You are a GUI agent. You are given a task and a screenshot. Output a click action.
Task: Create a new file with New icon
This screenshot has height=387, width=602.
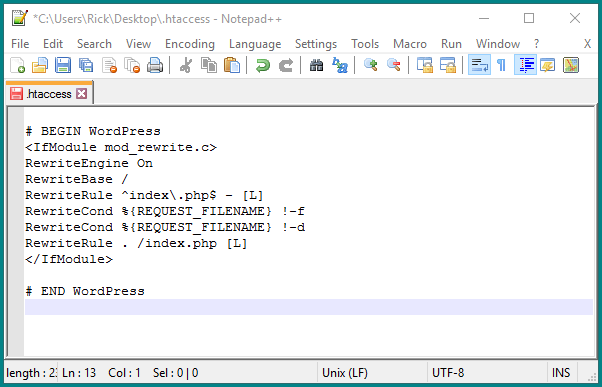pyautogui.click(x=17, y=65)
